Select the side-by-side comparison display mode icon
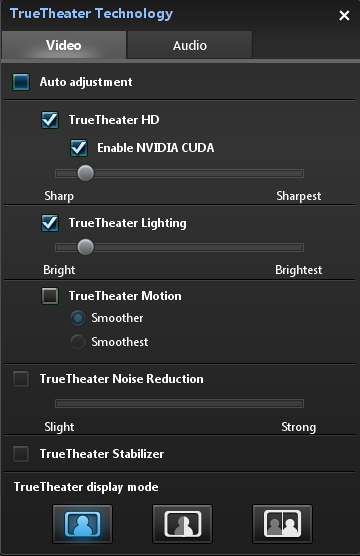The height and width of the screenshot is (556, 360). point(282,524)
